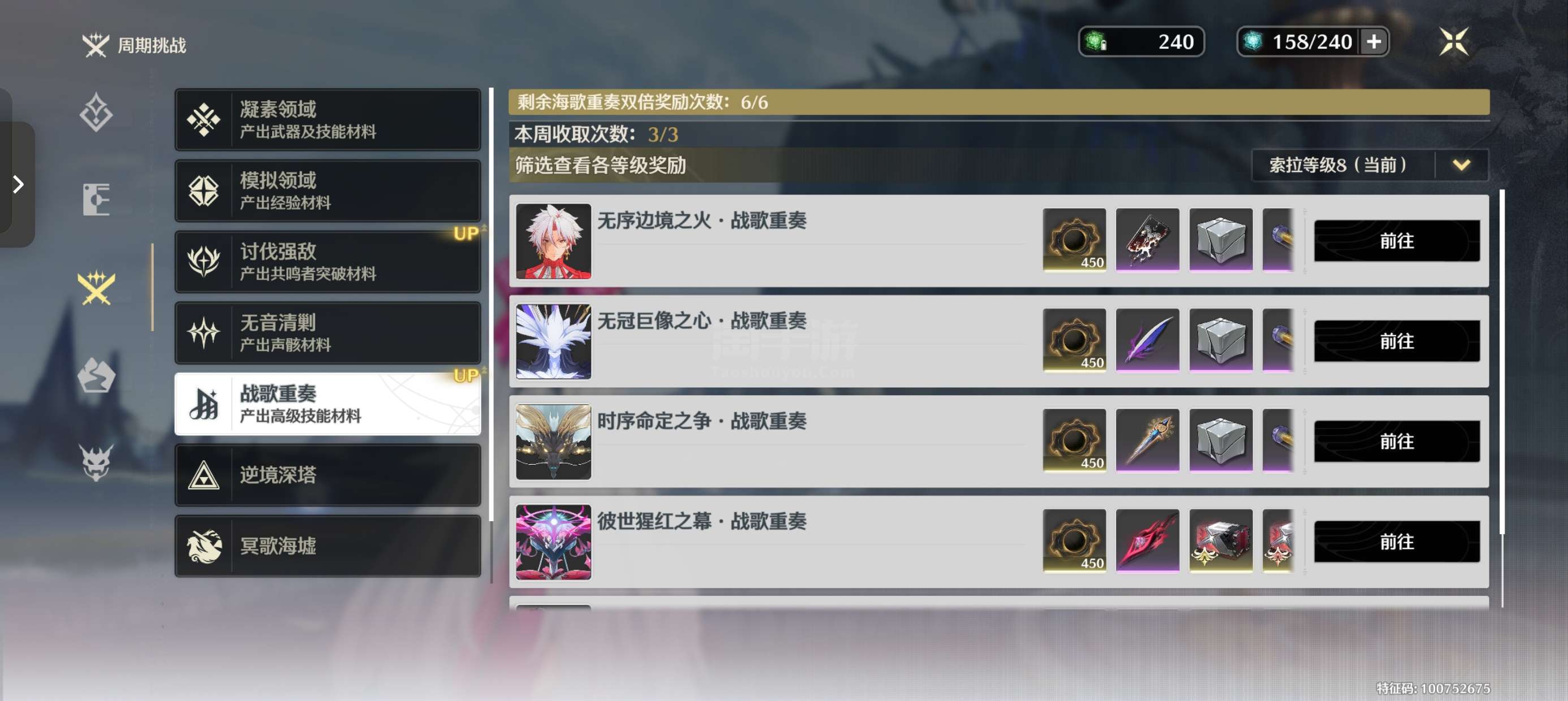Click the plus icon next to 158/240
The image size is (1568, 701).
coord(1374,41)
